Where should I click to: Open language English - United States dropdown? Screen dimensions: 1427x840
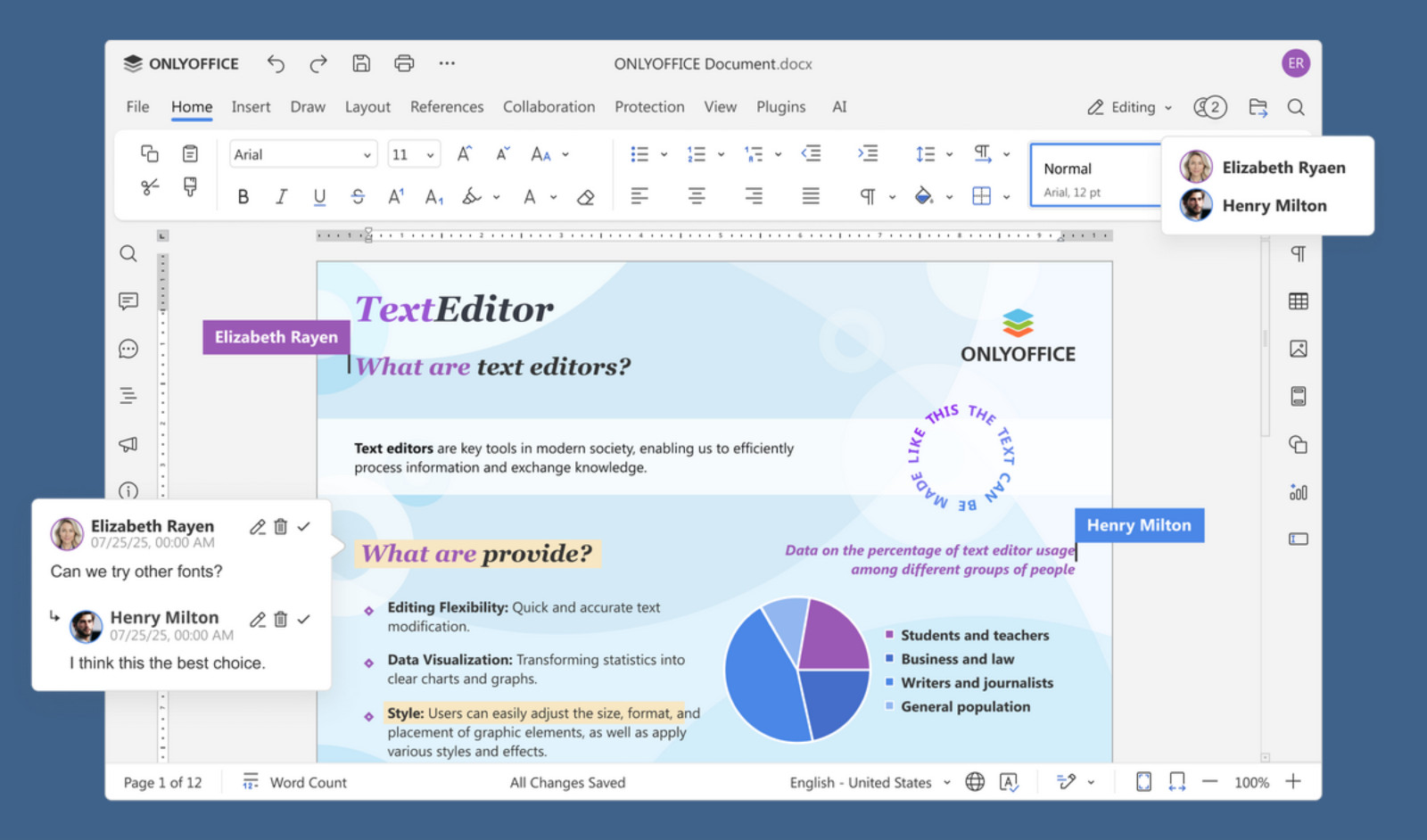870,782
